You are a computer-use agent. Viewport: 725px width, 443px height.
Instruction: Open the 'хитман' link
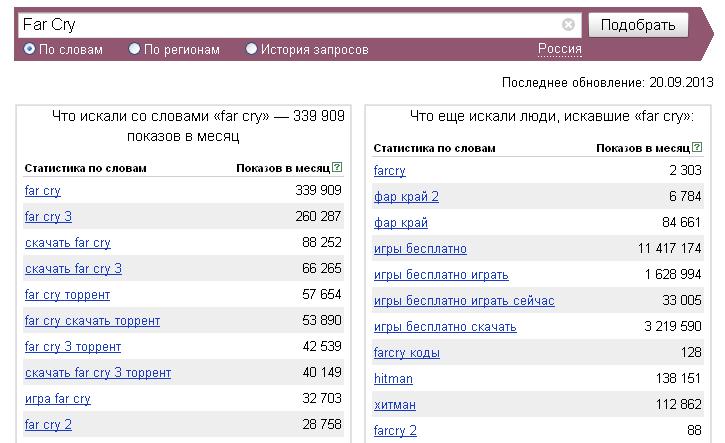pyautogui.click(x=394, y=405)
